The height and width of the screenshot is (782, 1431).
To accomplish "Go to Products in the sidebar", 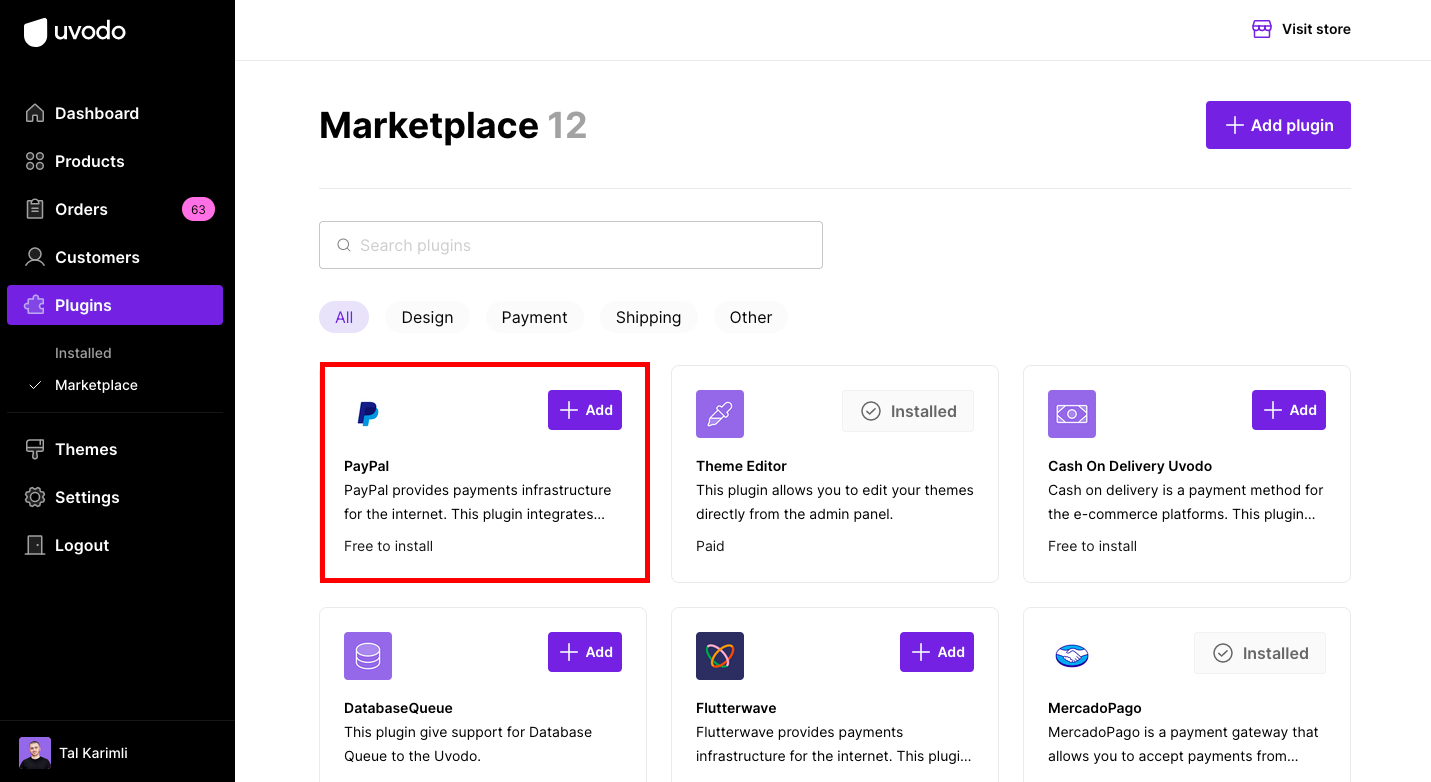I will coord(89,161).
